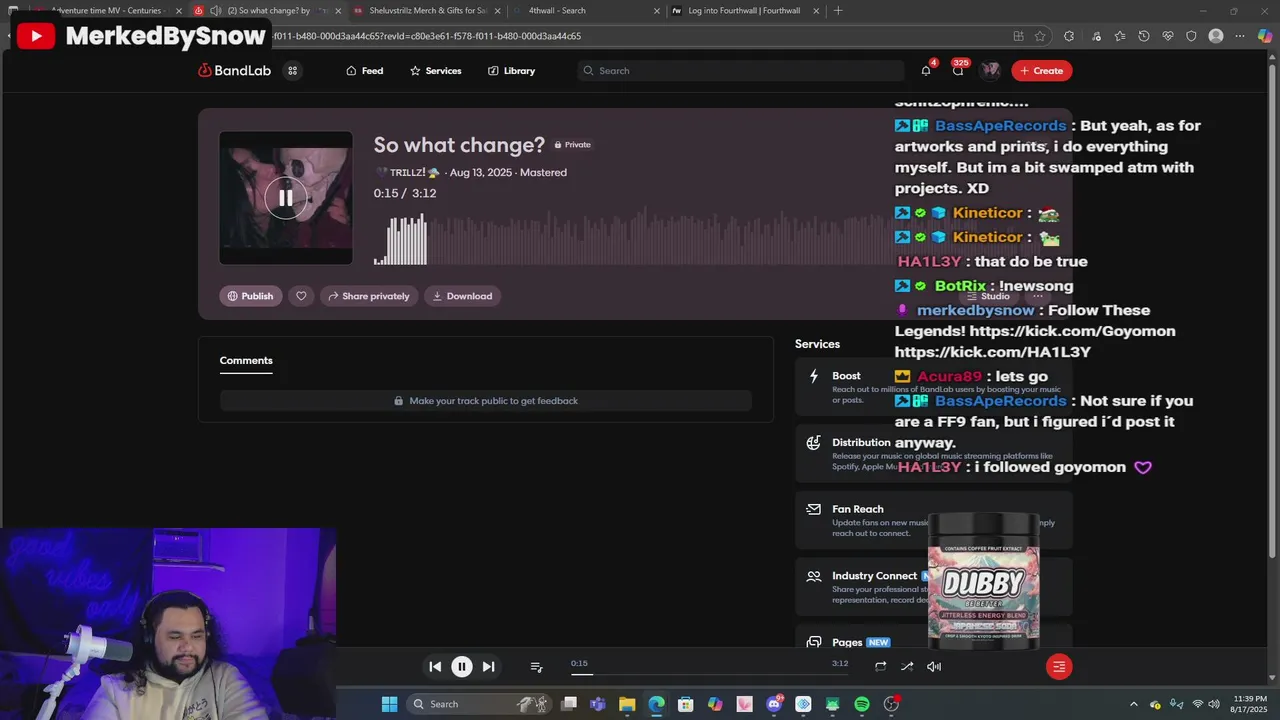Go to the Feed page
This screenshot has height=720, width=1280.
(364, 71)
